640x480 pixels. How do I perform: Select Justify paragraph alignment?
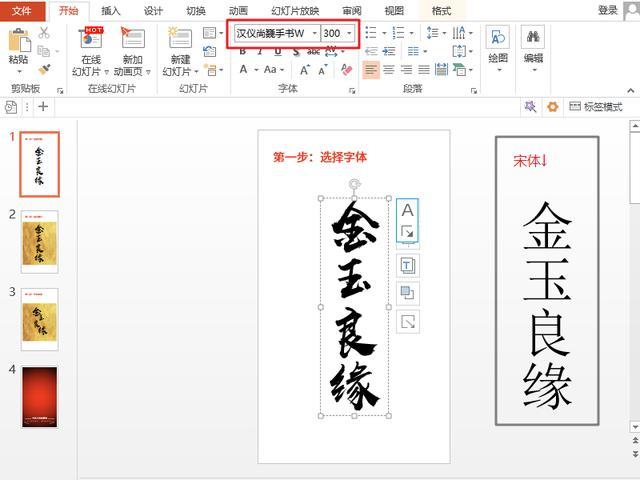[424, 70]
